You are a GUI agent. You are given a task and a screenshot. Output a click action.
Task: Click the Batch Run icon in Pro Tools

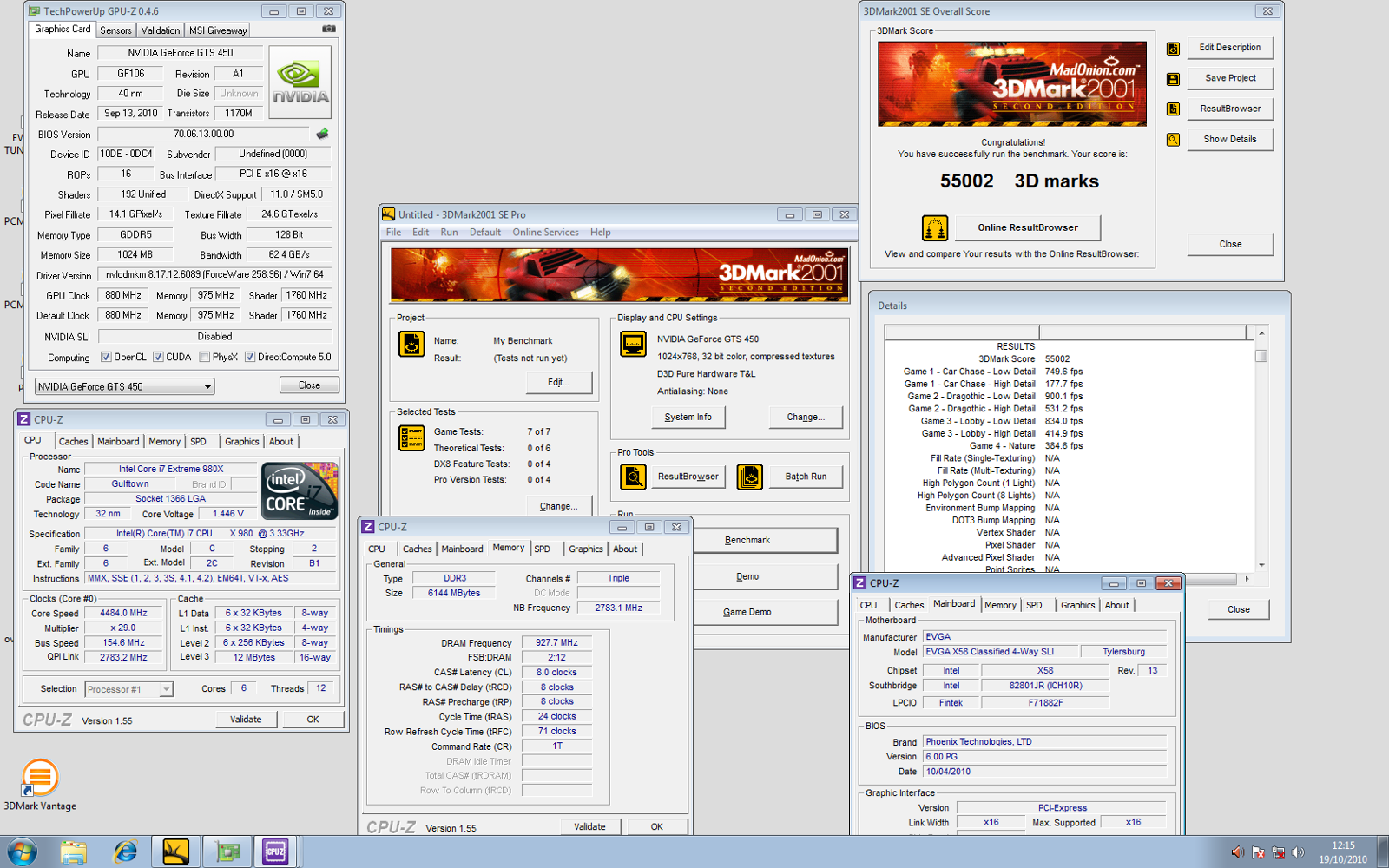[750, 477]
